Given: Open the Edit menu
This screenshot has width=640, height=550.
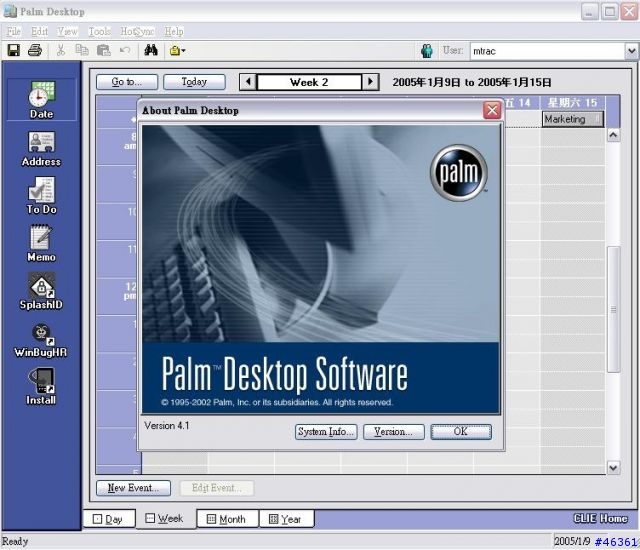Looking at the screenshot, I should (39, 31).
